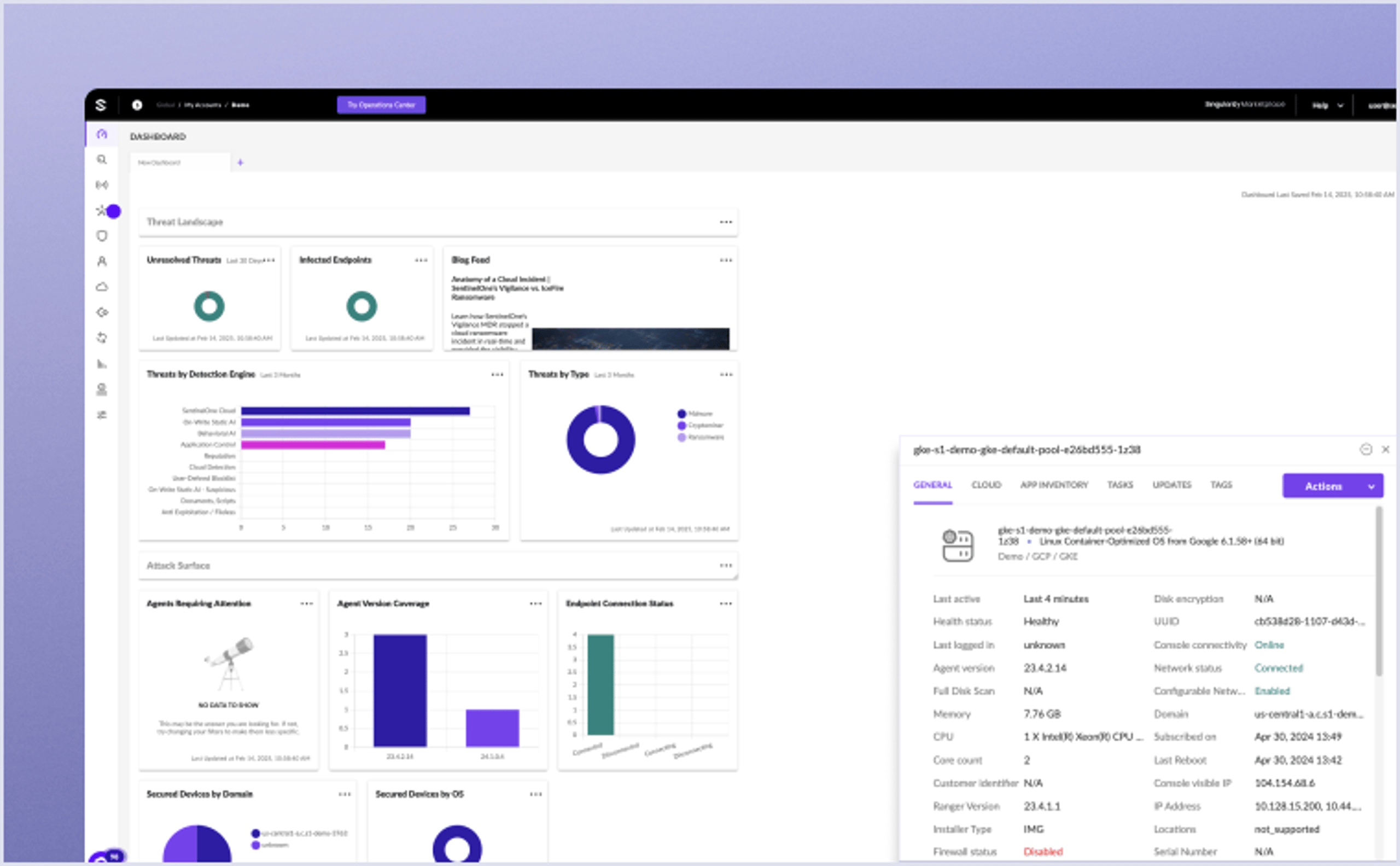Click the sync arrows icon in the sidebar
Screen dimensions: 1400x866
102,338
